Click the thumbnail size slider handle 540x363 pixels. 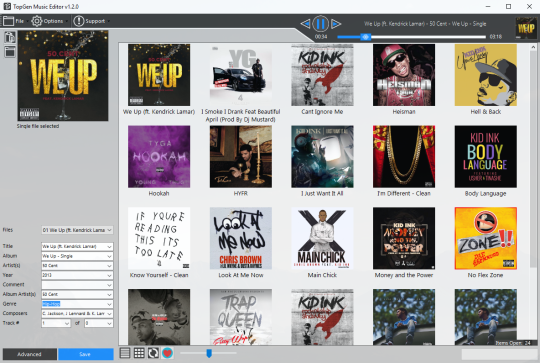[209, 353]
